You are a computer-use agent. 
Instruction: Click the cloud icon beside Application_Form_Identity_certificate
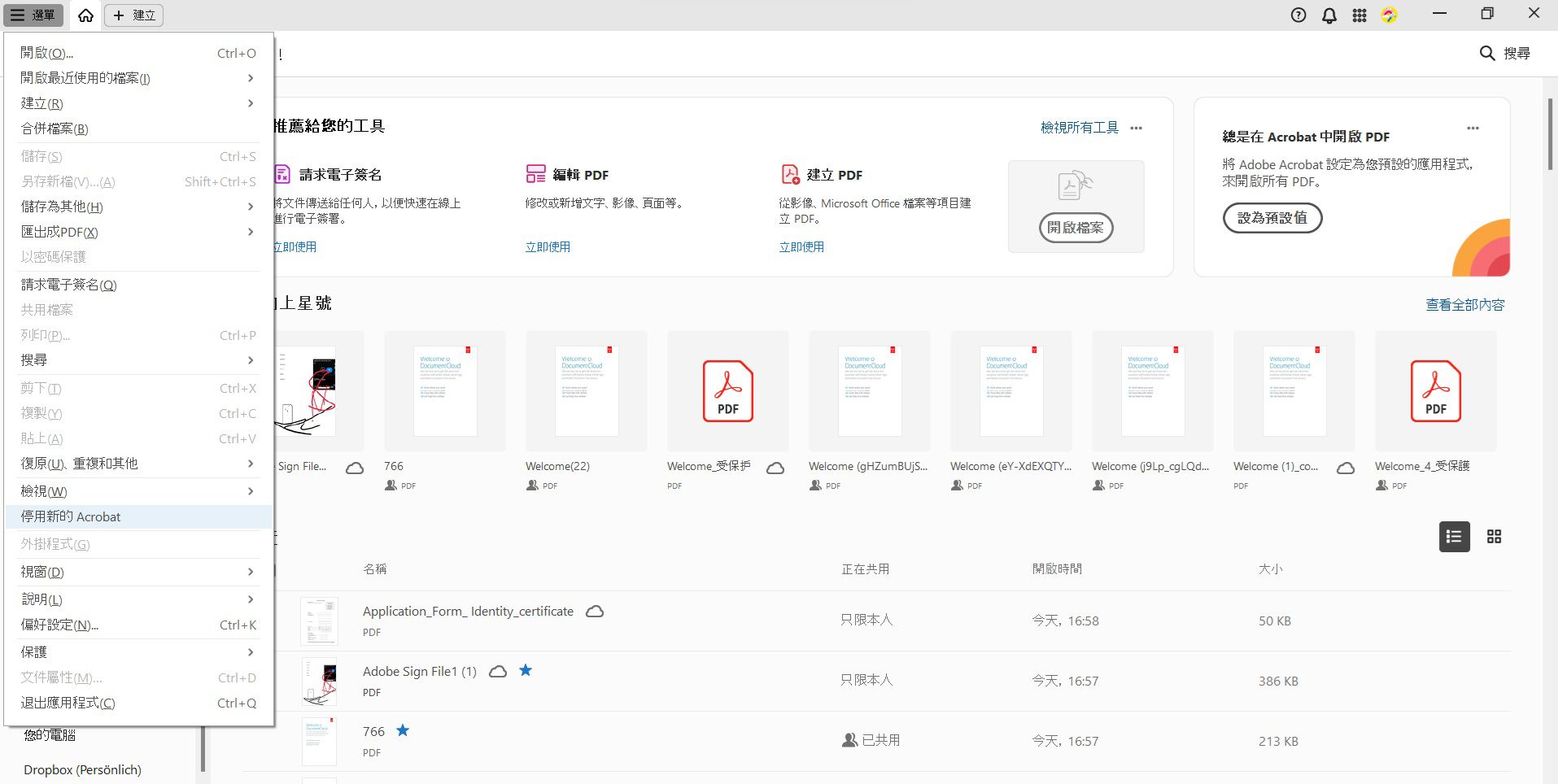click(x=595, y=611)
